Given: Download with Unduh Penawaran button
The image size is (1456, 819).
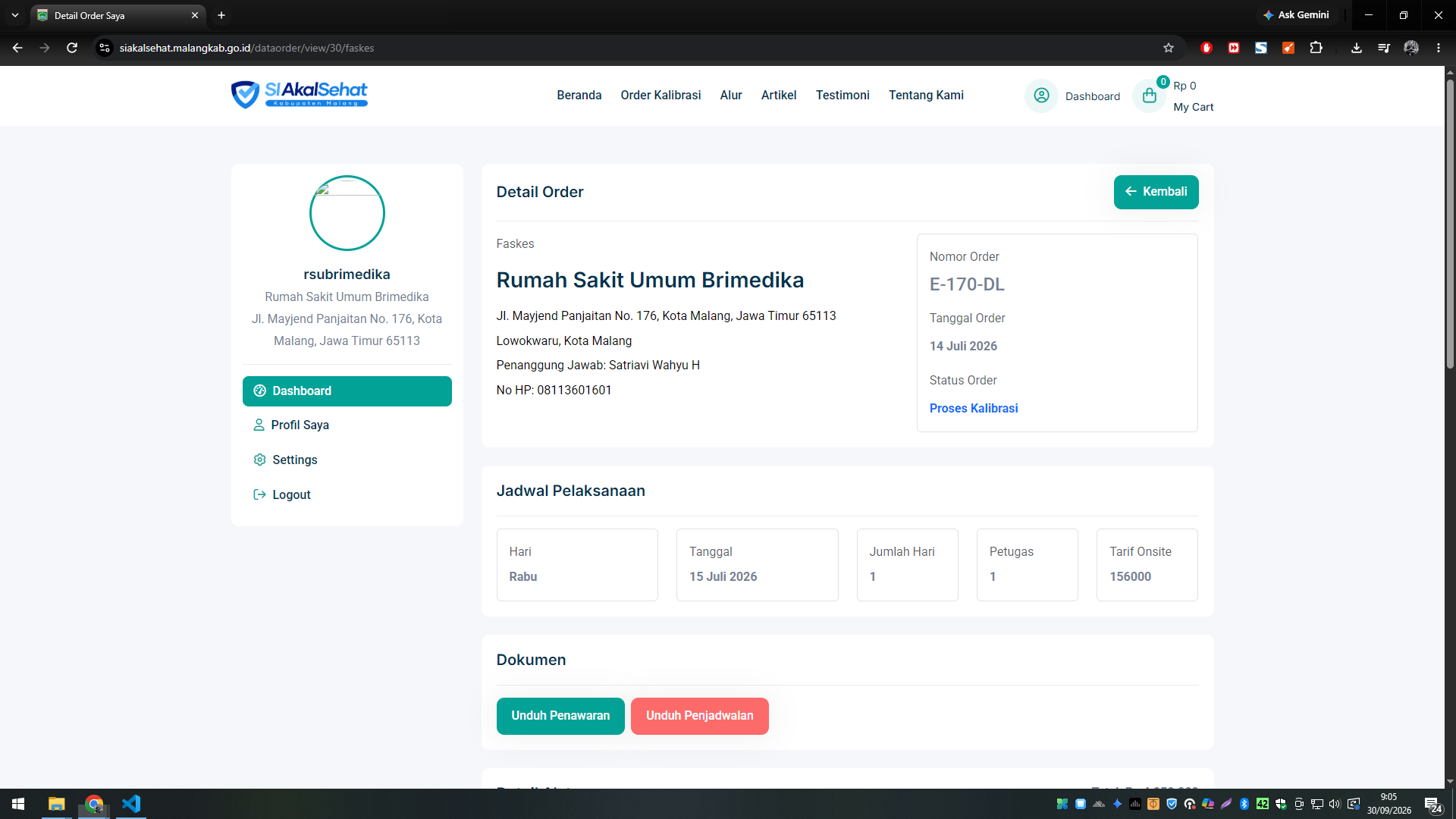Looking at the screenshot, I should [560, 716].
